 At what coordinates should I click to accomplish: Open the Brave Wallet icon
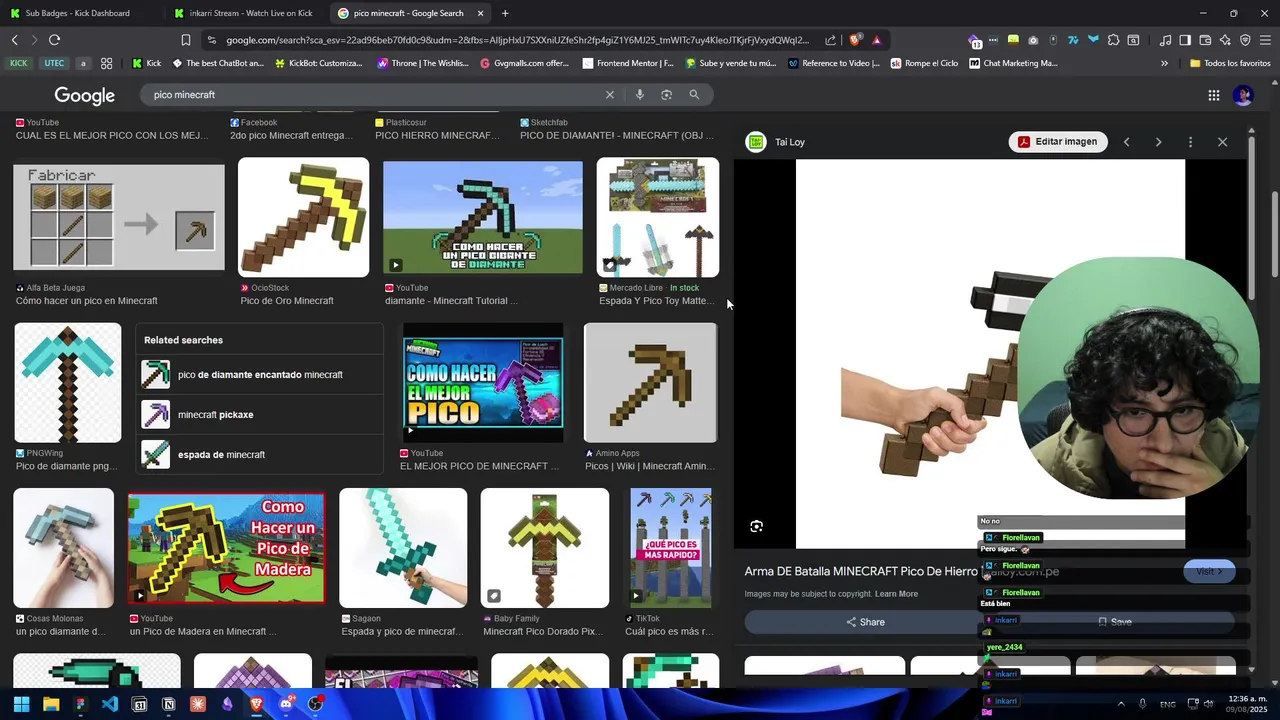[x=1205, y=40]
